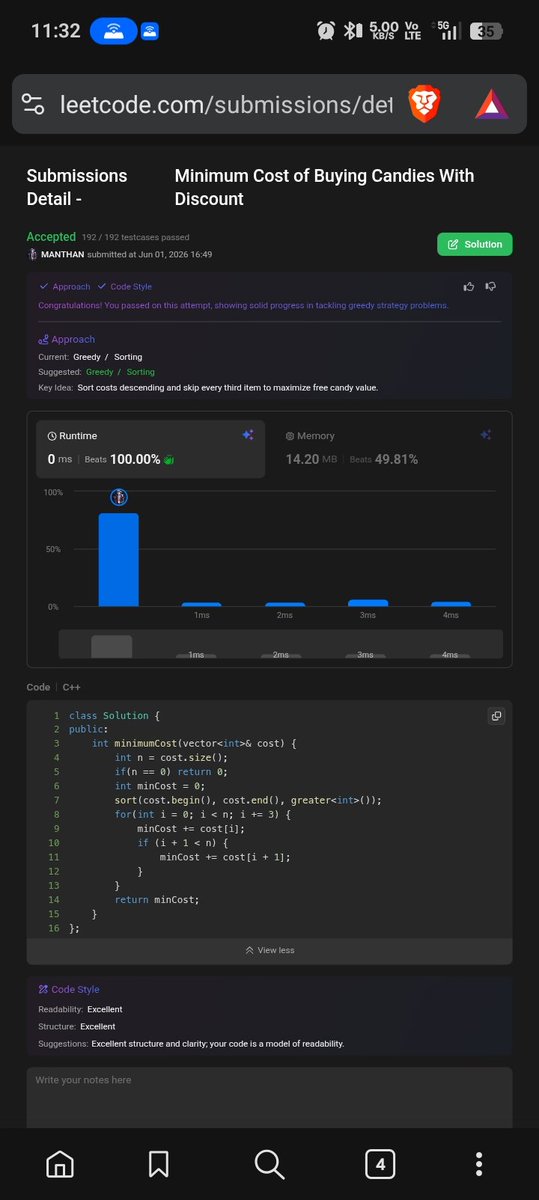The height and width of the screenshot is (1200, 539).
Task: Click the sparkle icon in Memory card
Action: pyautogui.click(x=486, y=435)
